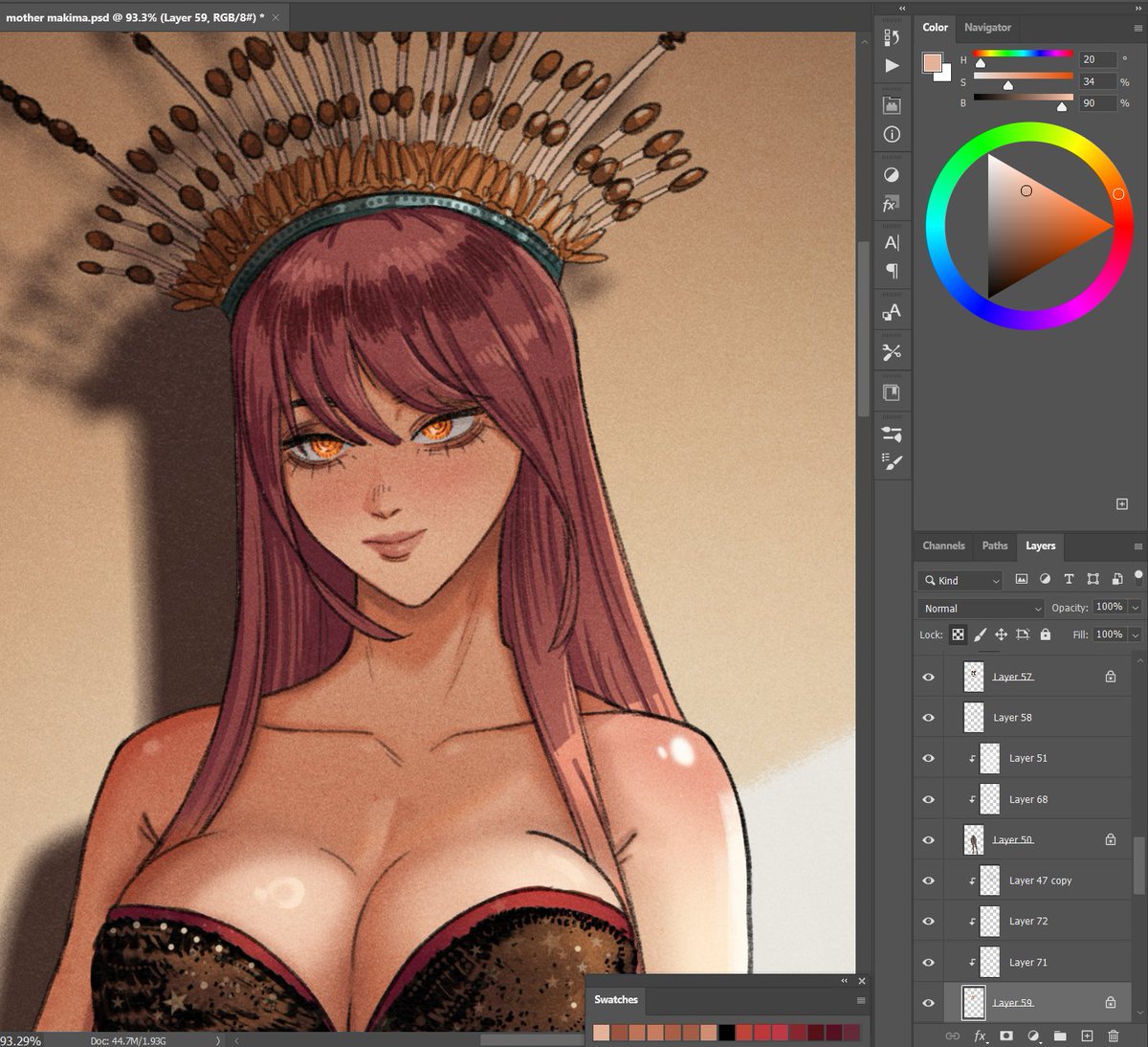This screenshot has height=1047, width=1148.
Task: Click the Hue slider bar
Action: click(1024, 55)
